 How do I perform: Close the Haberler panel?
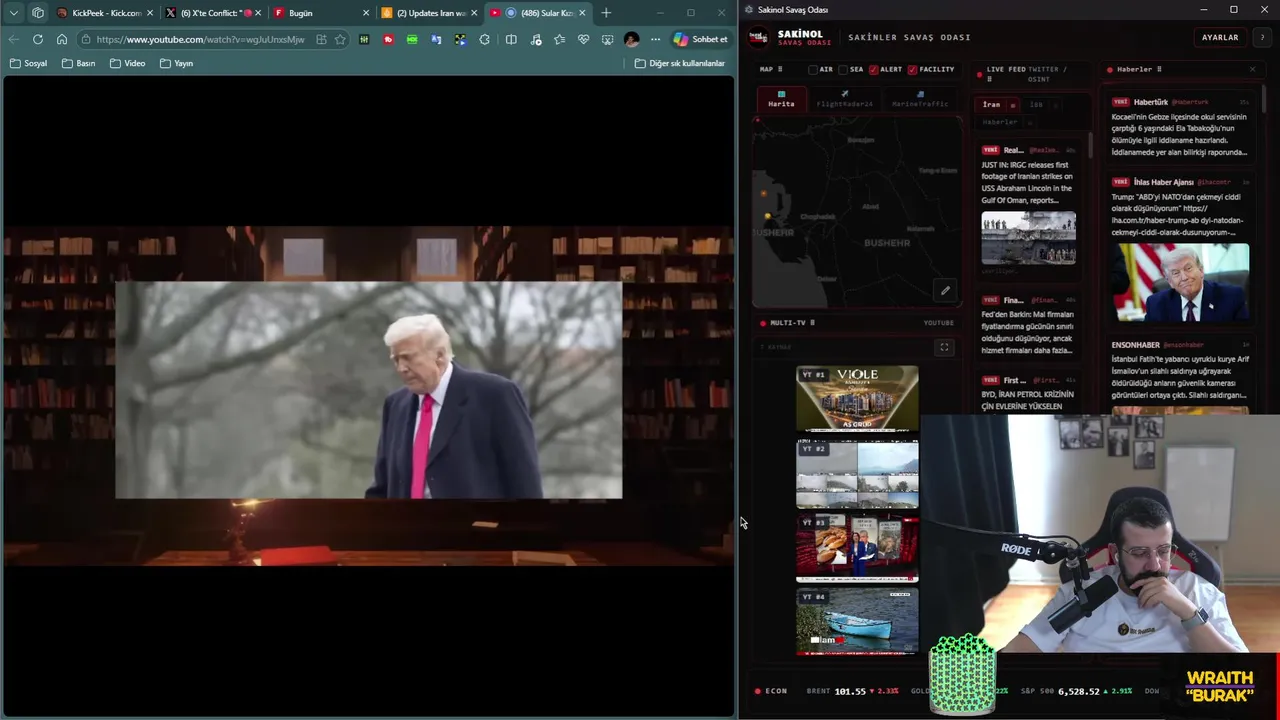pos(1252,69)
